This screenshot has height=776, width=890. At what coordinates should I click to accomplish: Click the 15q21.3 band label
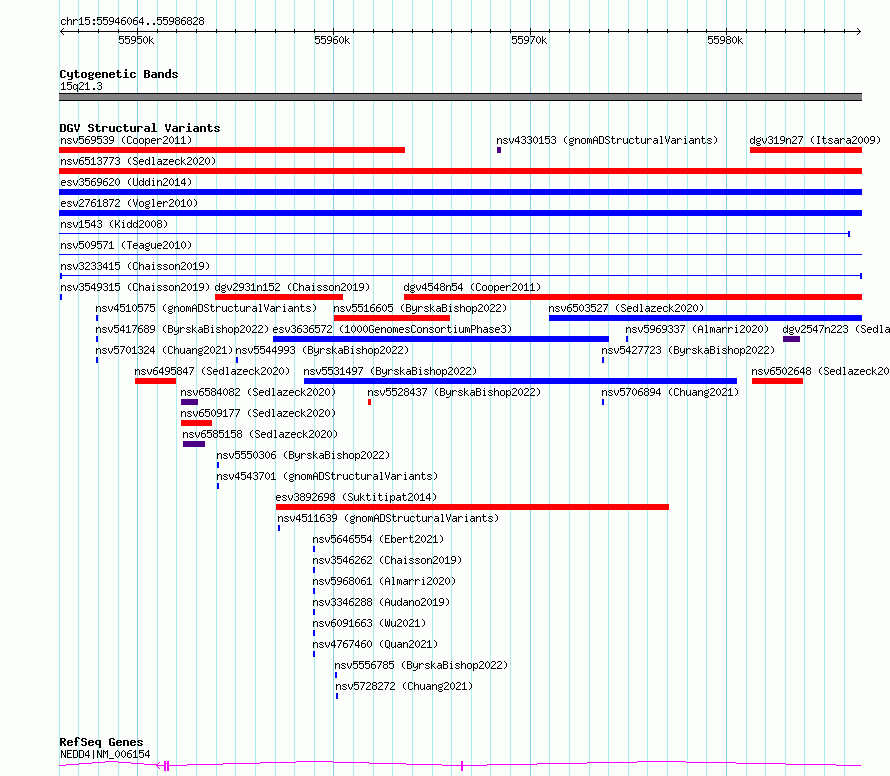point(81,86)
